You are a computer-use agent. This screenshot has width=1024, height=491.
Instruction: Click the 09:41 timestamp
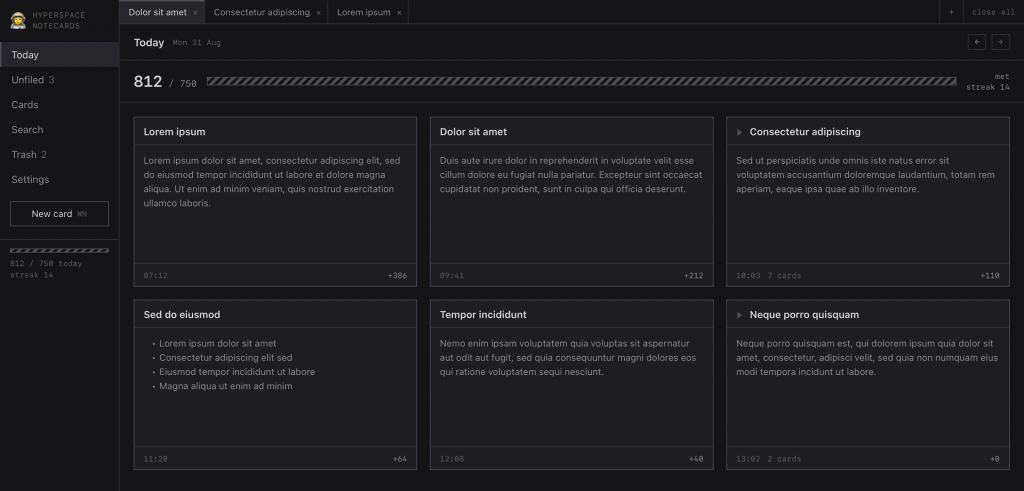[x=452, y=276]
